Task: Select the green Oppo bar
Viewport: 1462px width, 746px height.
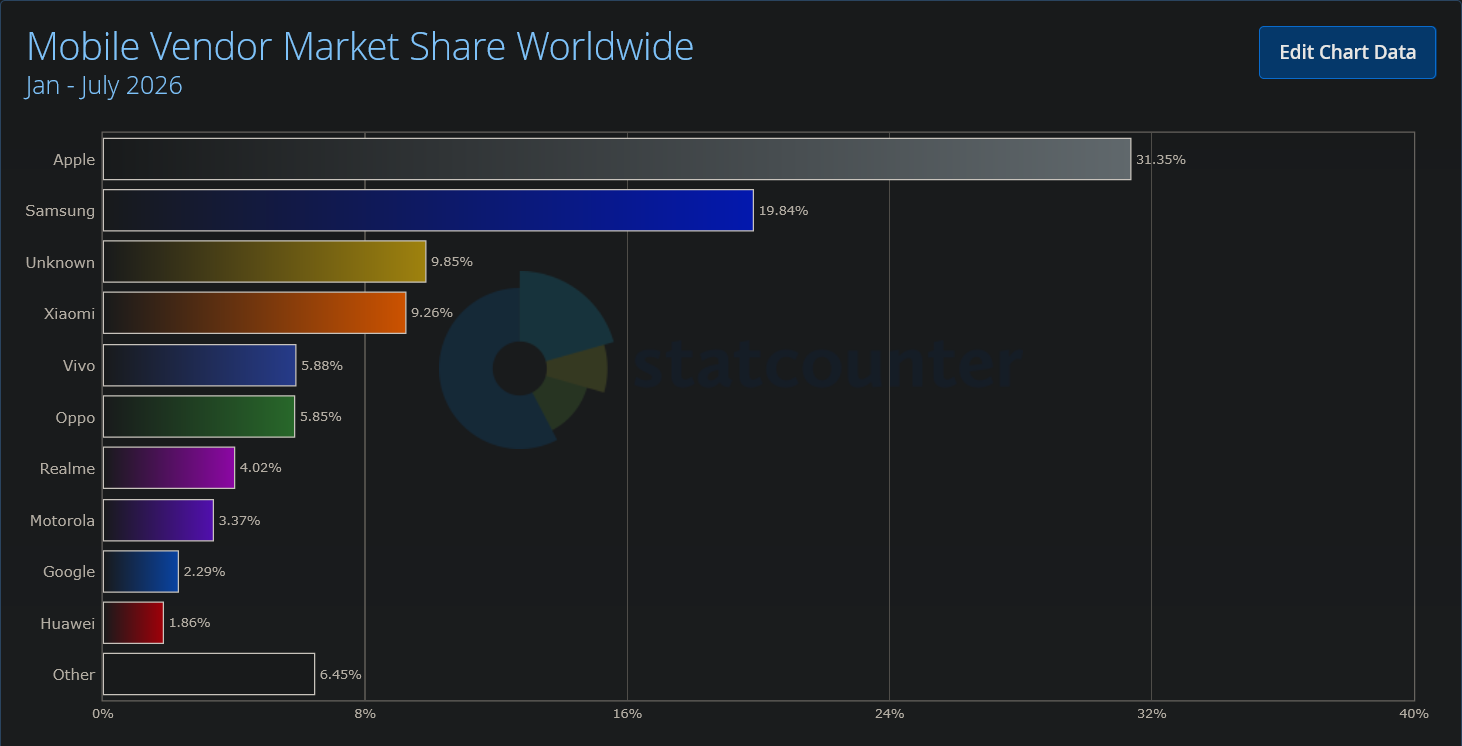Action: [x=199, y=416]
